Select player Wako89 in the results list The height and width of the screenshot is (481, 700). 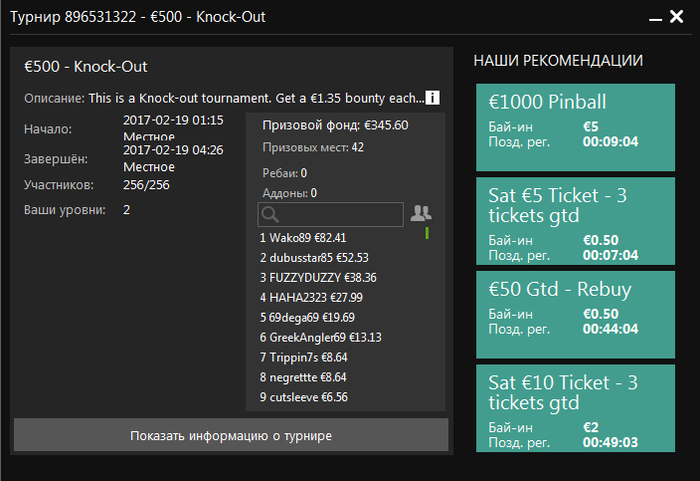303,238
